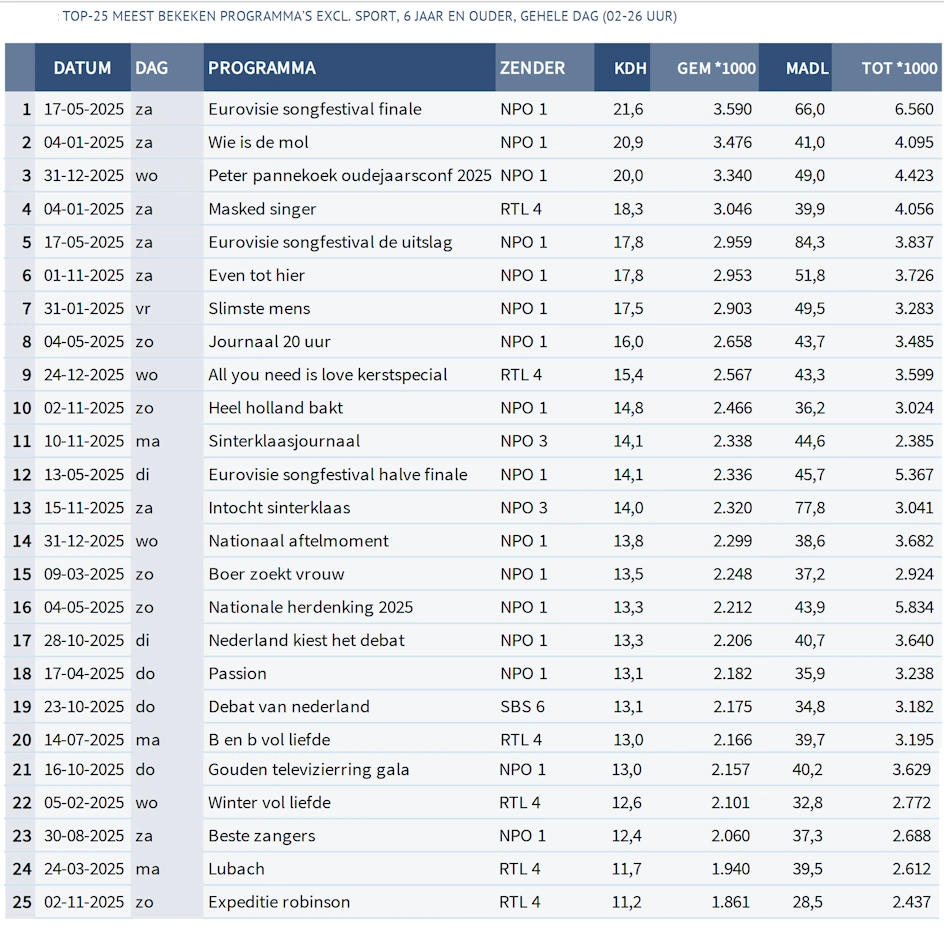This screenshot has height=936, width=944.
Task: Select Peter pannekoek oudejaarsconf 2025 entry
Action: 349,176
